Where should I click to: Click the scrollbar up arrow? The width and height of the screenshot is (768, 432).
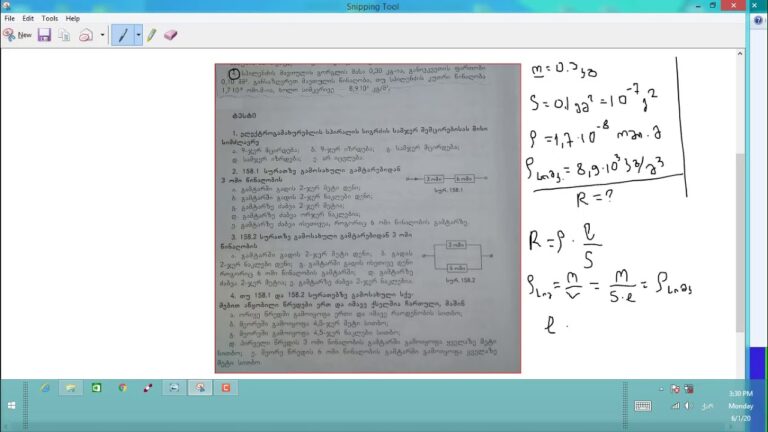click(x=740, y=53)
